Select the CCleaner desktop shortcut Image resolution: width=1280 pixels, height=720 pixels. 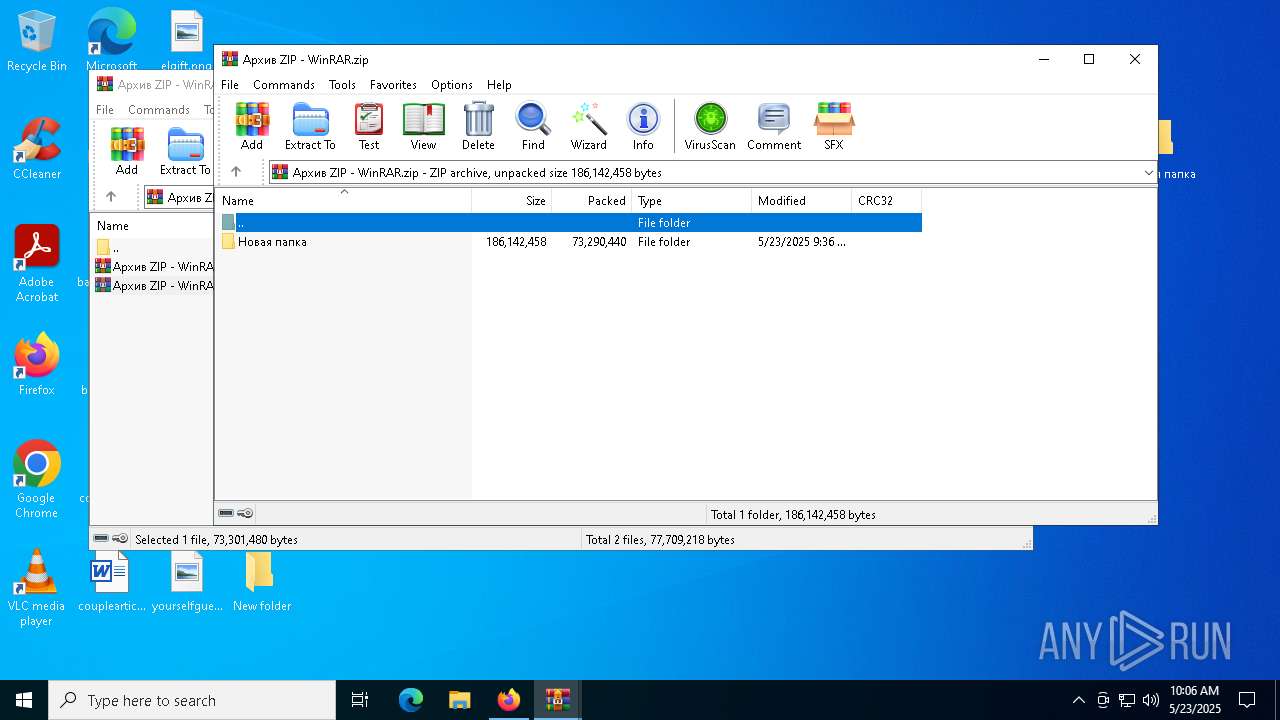(37, 148)
